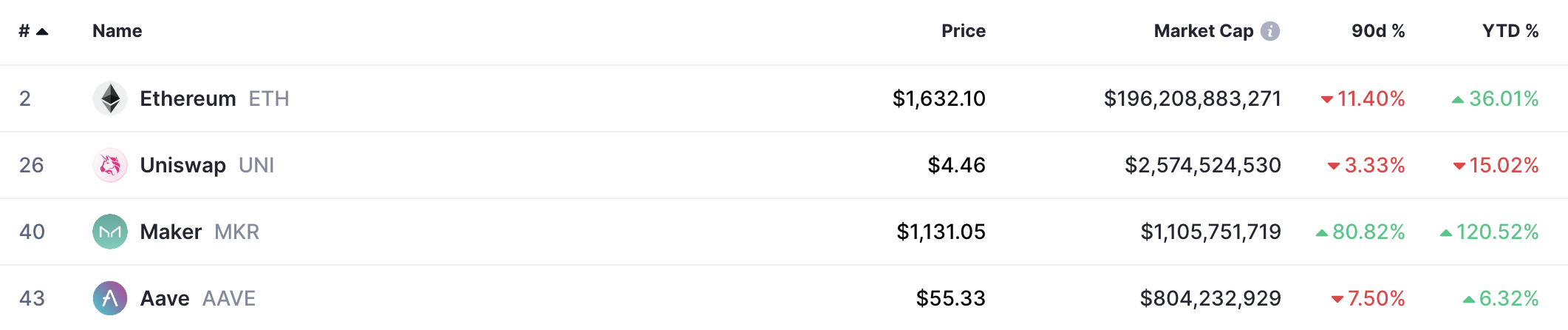The image size is (1568, 330).
Task: Sort by Market Cap column header
Action: click(1203, 31)
